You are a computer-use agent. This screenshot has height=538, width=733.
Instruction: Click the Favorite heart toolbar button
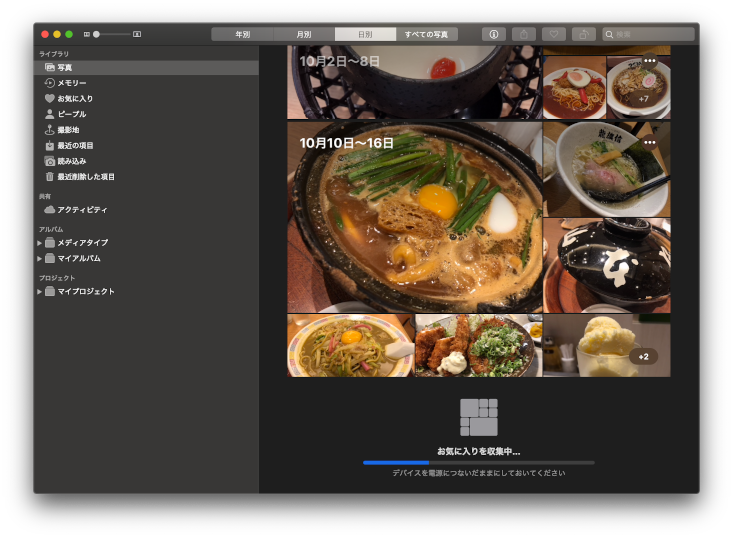coord(553,34)
